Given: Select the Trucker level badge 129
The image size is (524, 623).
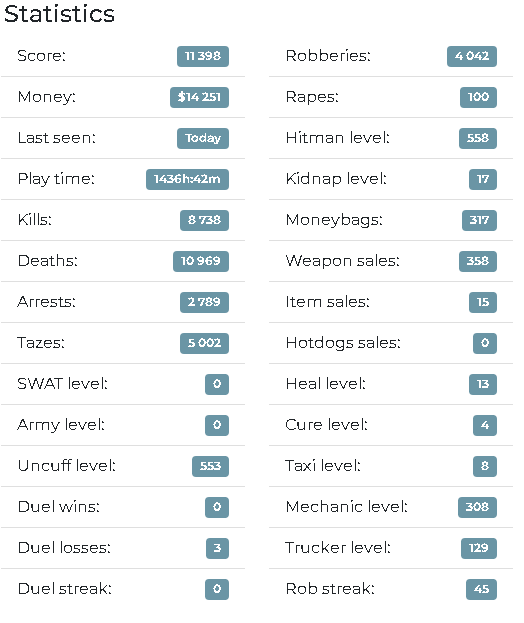Looking at the screenshot, I should [479, 548].
